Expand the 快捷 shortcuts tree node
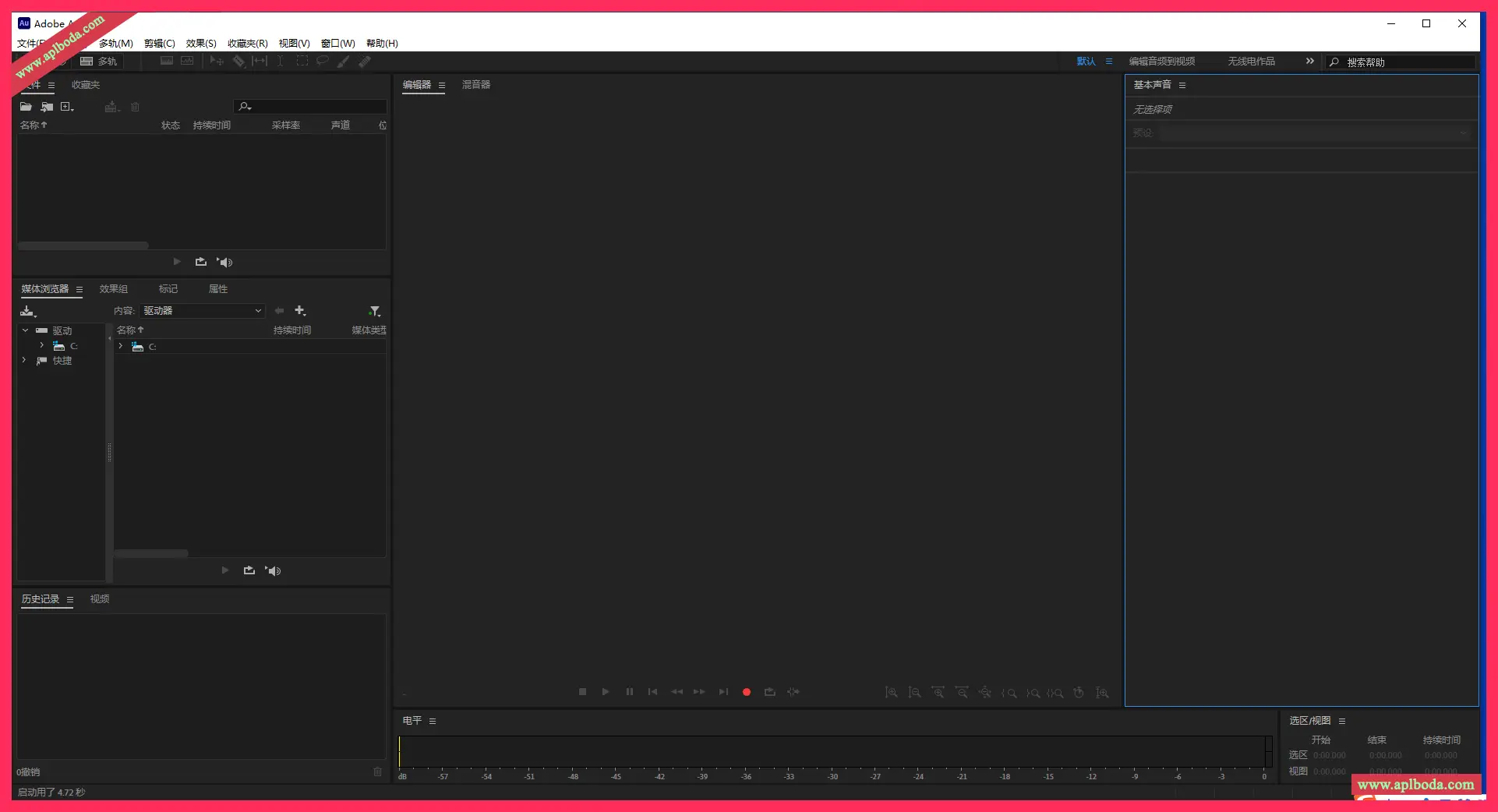Viewport: 1498px width, 812px height. coord(24,360)
